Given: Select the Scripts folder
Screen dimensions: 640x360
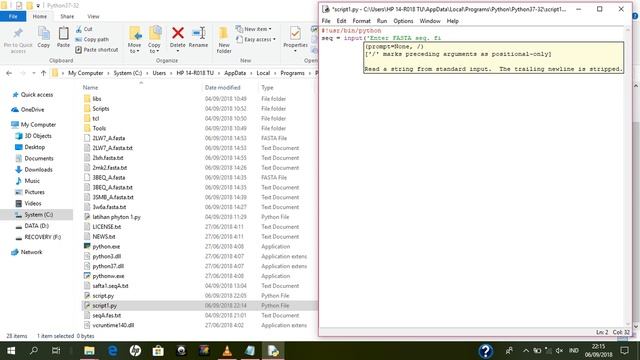Looking at the screenshot, I should point(100,109).
